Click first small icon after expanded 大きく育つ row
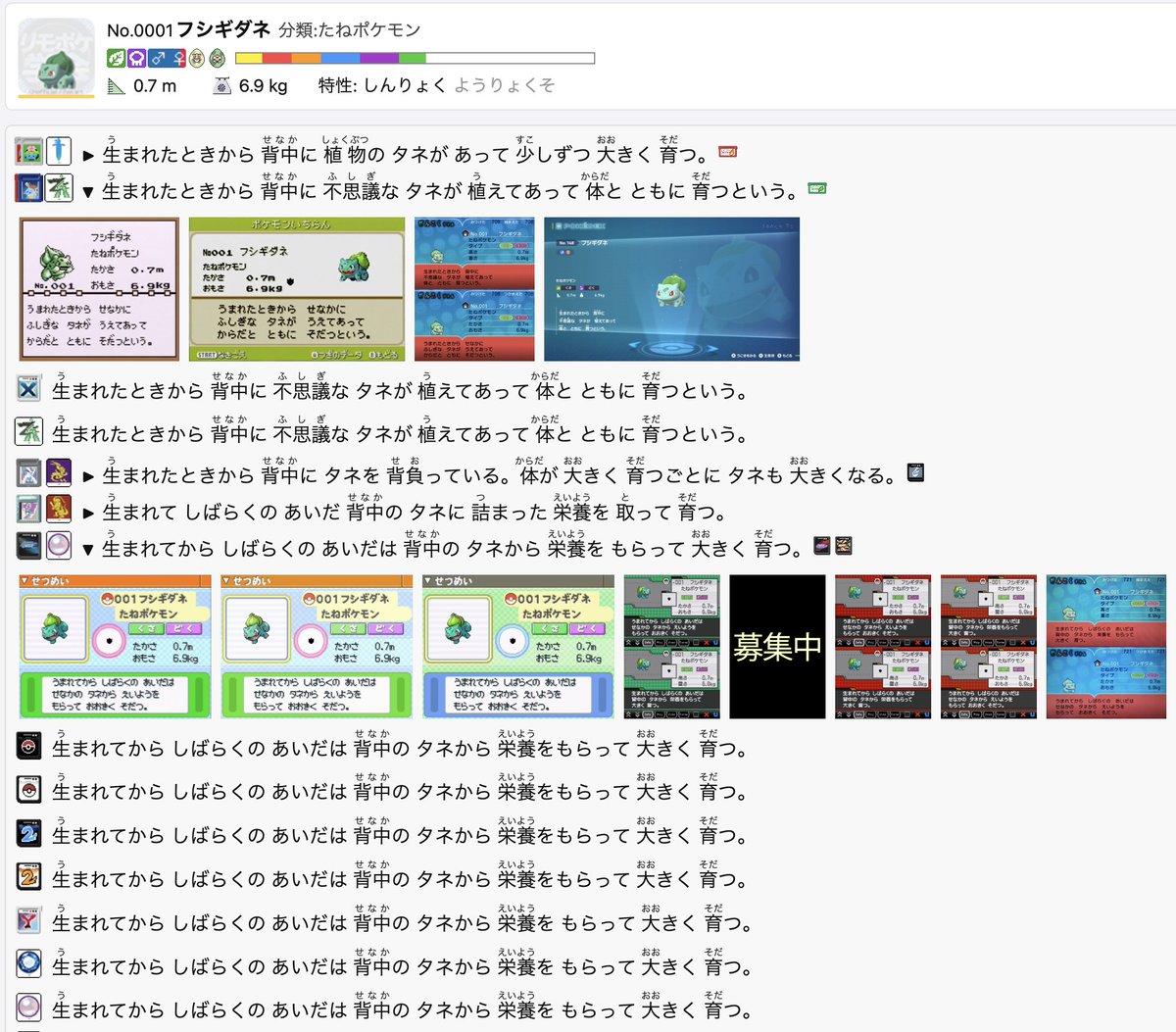Viewport: 1176px width, 1032px height. pyautogui.click(x=822, y=546)
